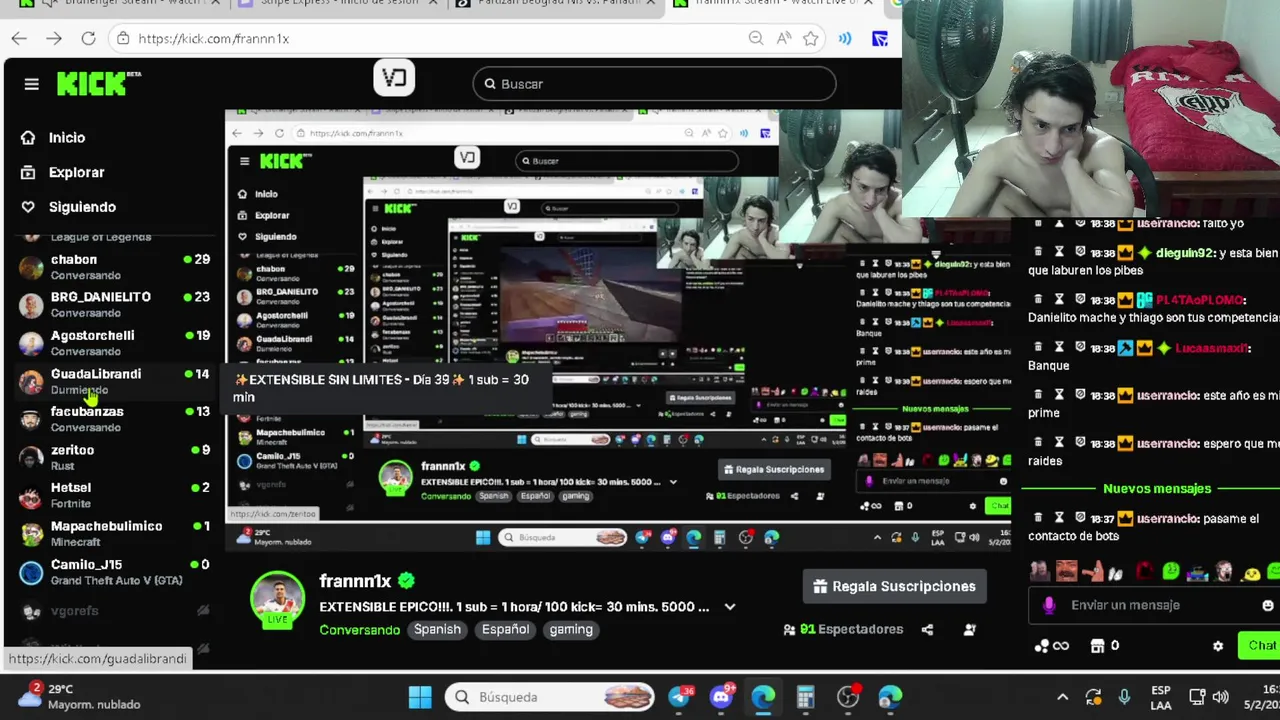Screen dimensions: 1280x720
Task: Click username PL4TAoPLOMO in chat
Action: tap(1201, 300)
